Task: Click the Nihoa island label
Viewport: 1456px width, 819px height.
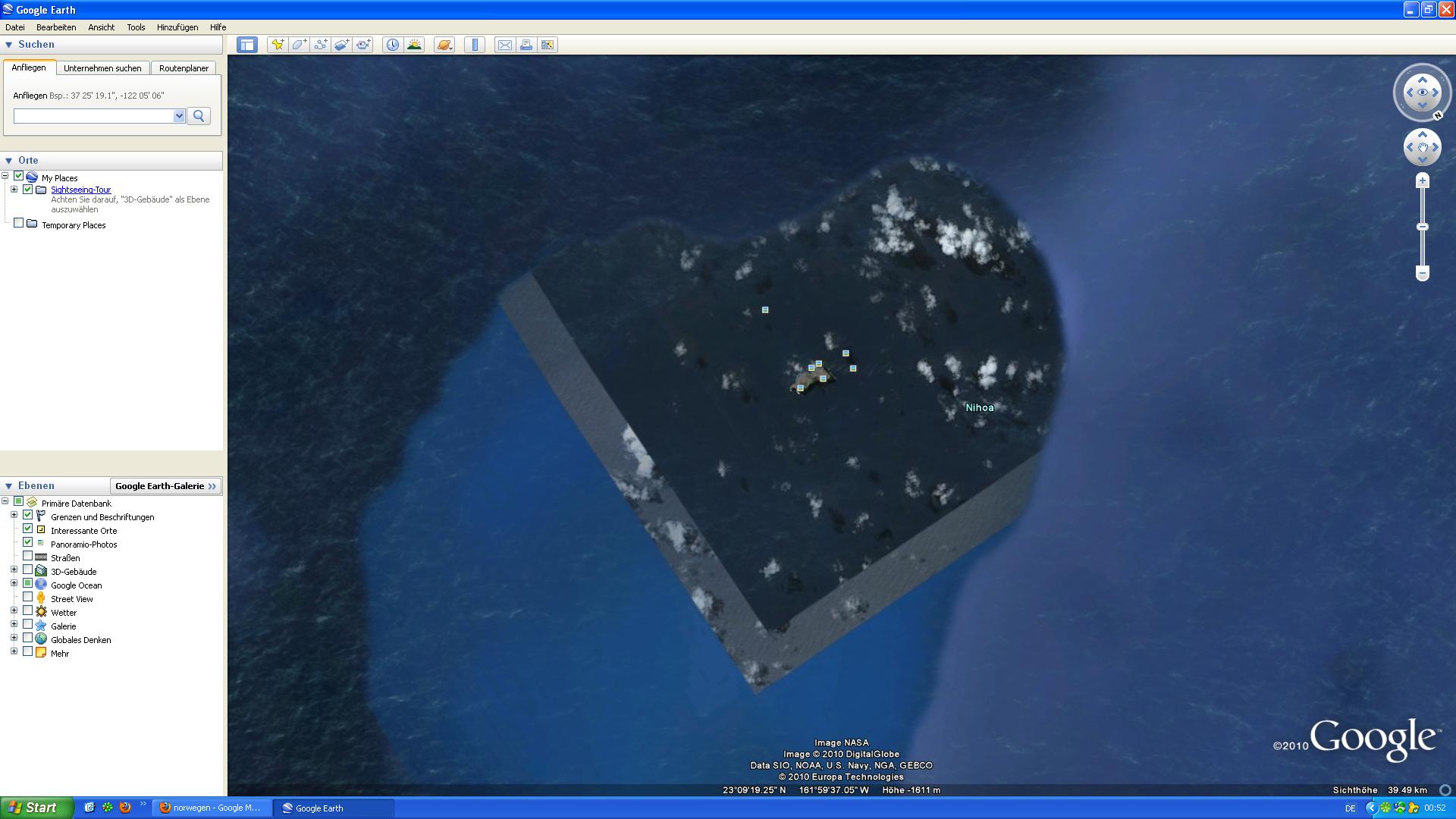Action: point(979,408)
